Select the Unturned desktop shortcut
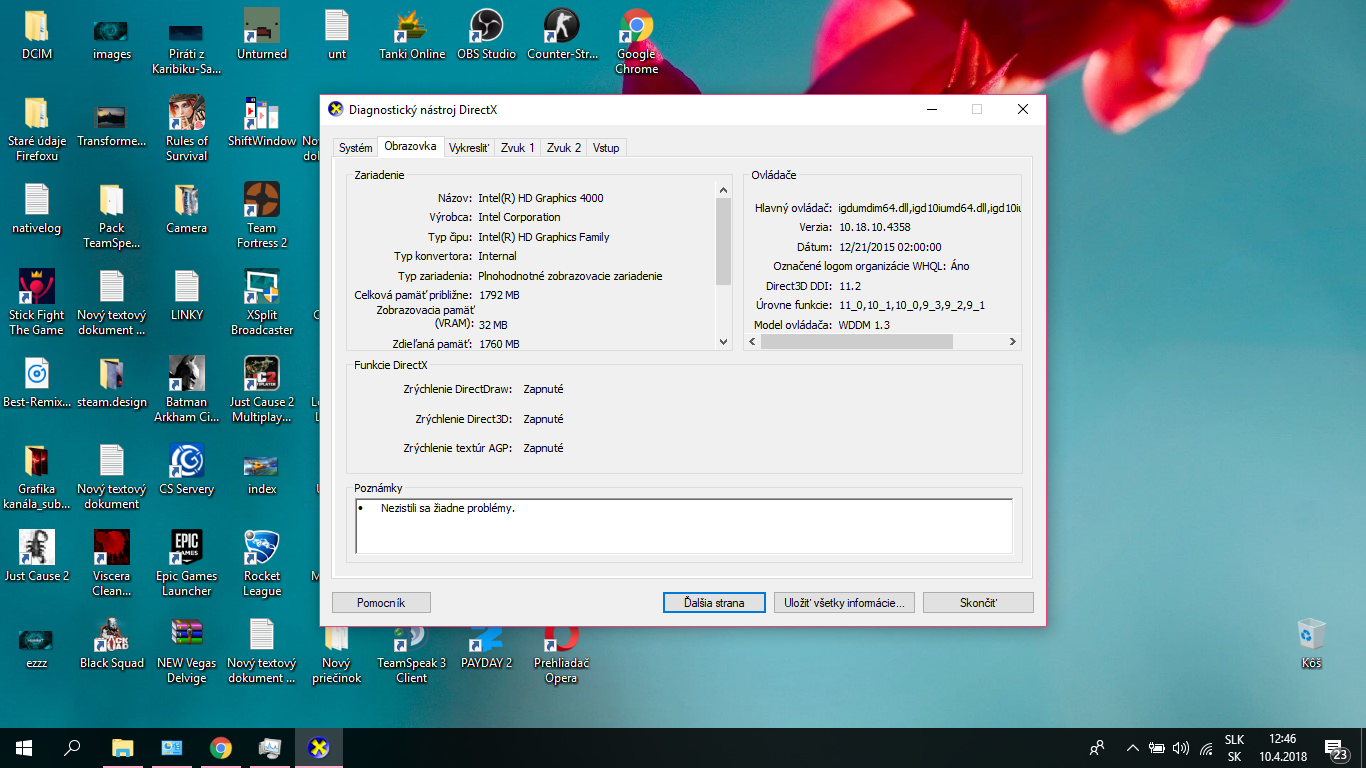Viewport: 1366px width, 768px height. pos(262,36)
